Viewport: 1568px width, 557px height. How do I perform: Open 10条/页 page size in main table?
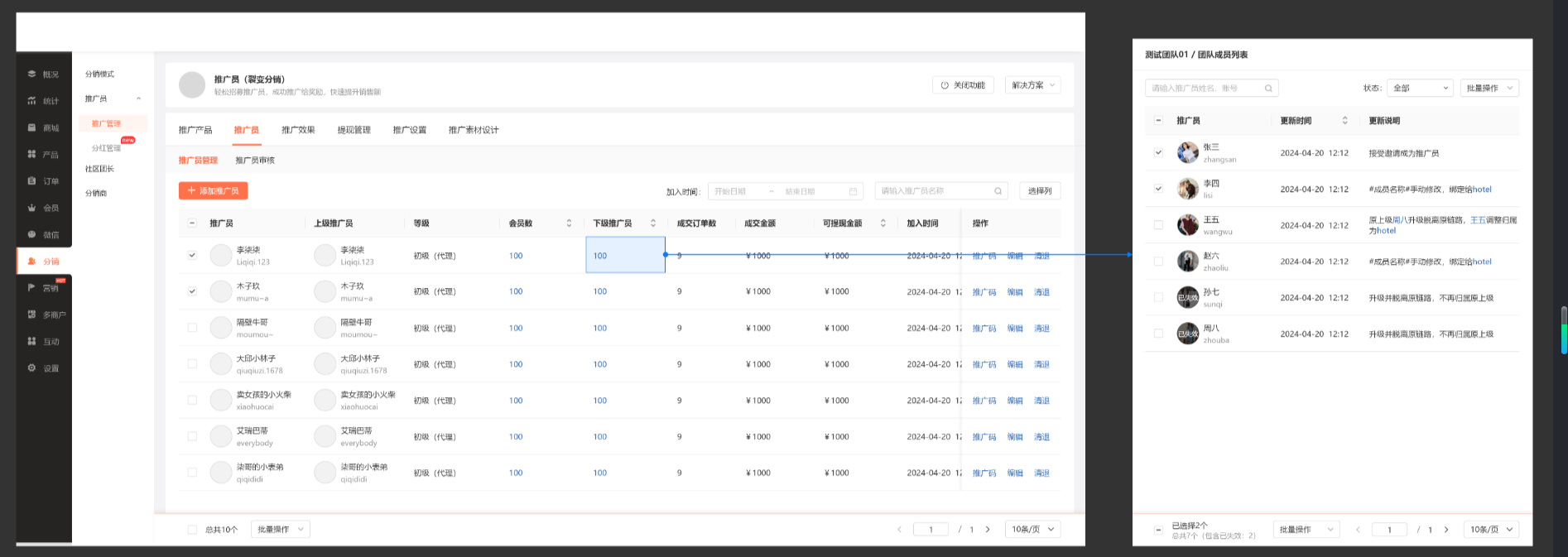click(x=1032, y=530)
